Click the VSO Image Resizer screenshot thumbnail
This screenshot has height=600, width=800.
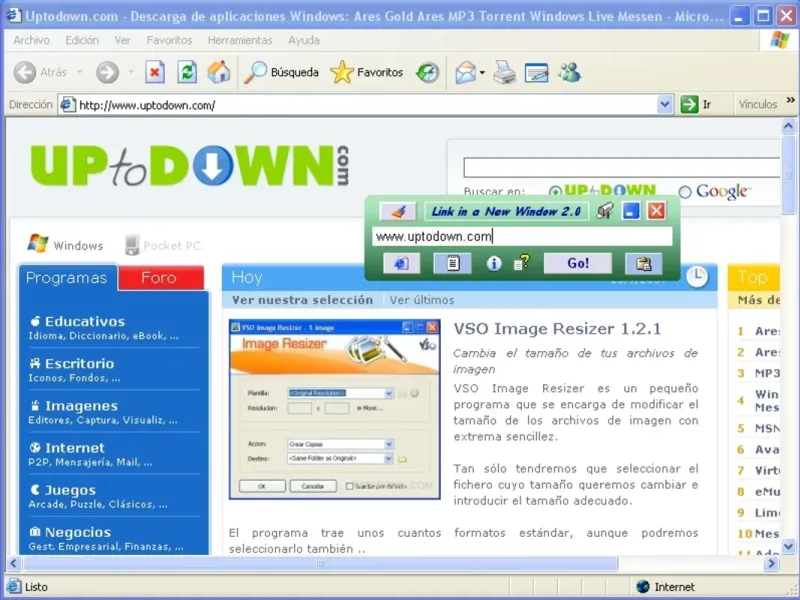point(335,409)
